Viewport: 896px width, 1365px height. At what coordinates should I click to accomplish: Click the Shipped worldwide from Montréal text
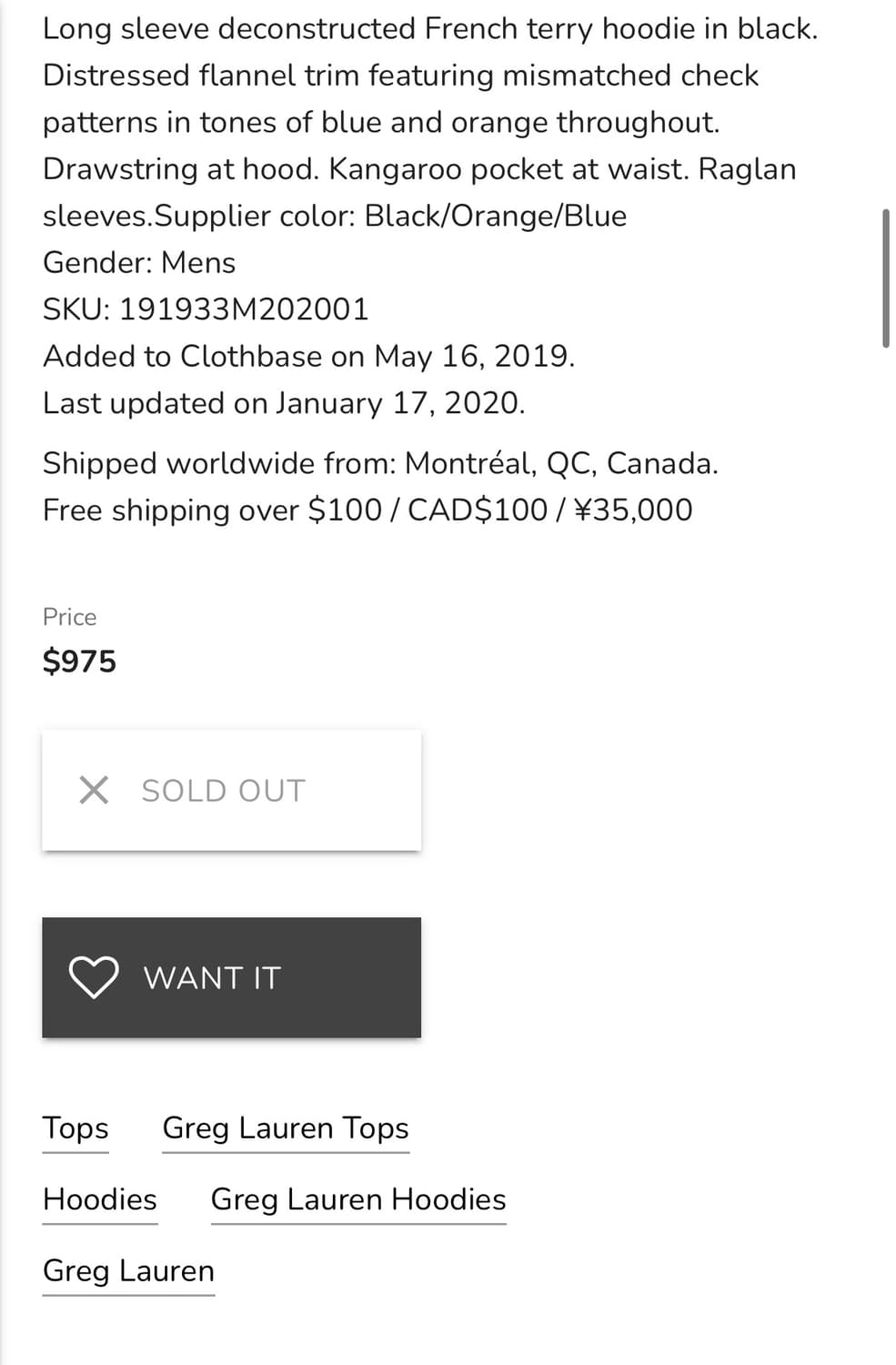(x=380, y=463)
